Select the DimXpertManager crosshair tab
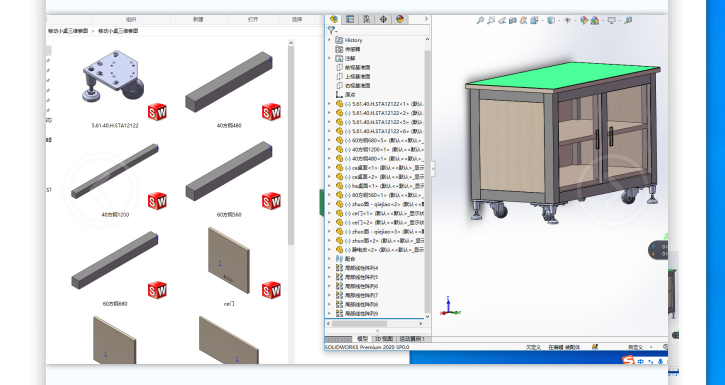725x385 pixels. click(383, 19)
